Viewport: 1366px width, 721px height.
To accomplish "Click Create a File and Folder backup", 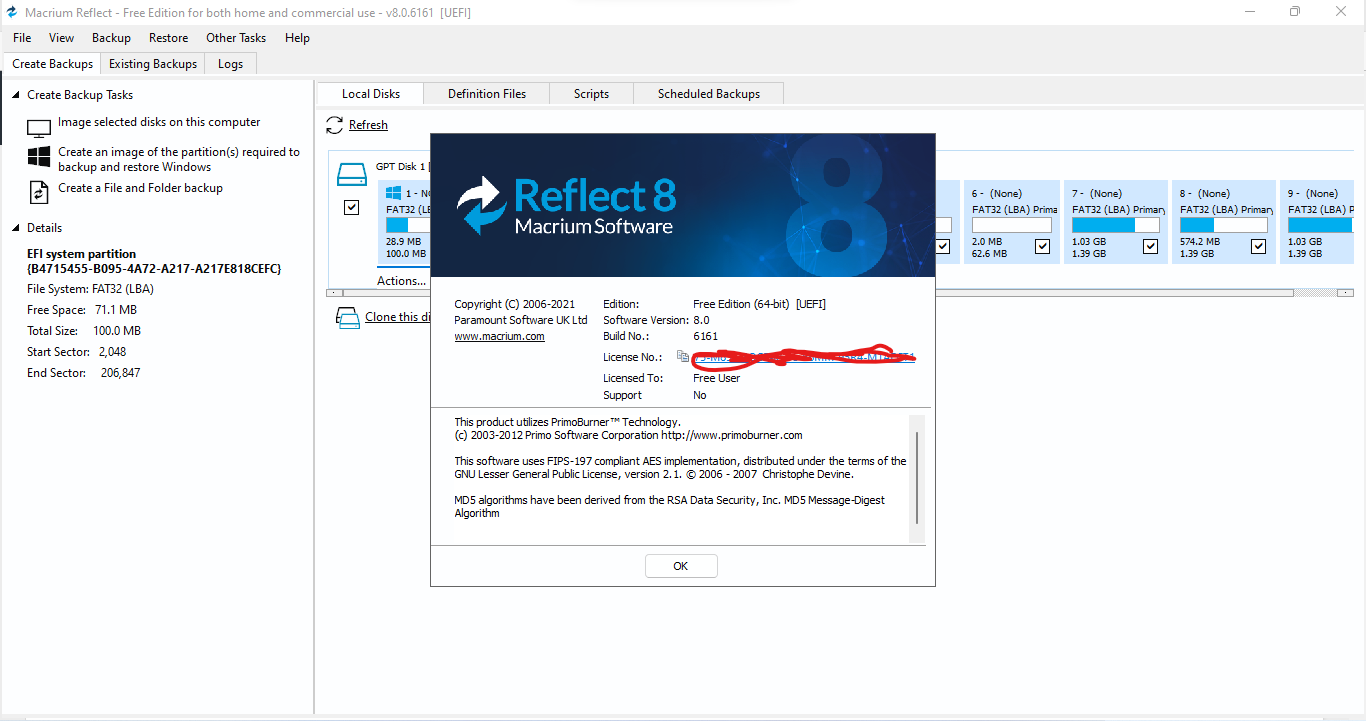I will click(140, 188).
